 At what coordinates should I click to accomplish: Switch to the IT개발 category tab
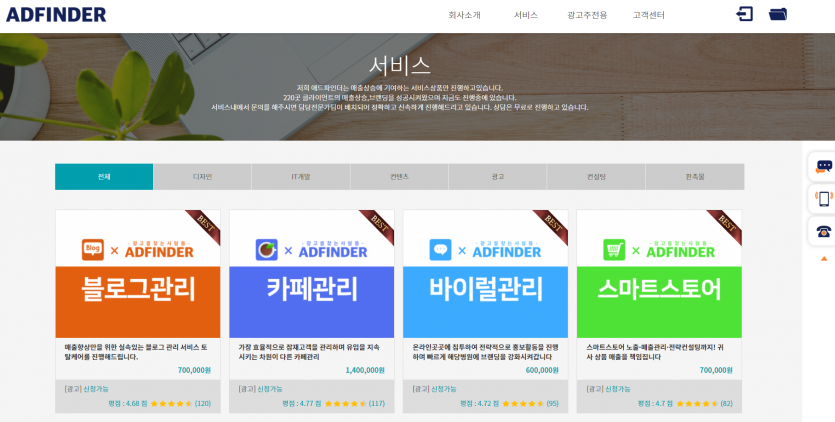300,177
